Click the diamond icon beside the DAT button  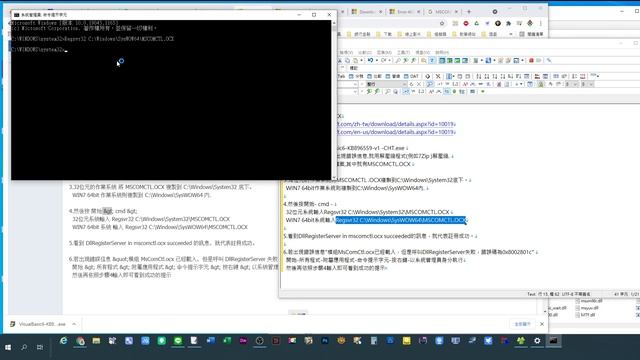[x=428, y=76]
